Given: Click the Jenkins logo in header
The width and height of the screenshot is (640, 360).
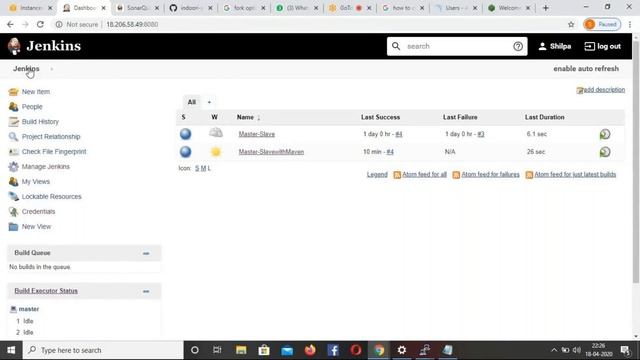Looking at the screenshot, I should point(44,46).
